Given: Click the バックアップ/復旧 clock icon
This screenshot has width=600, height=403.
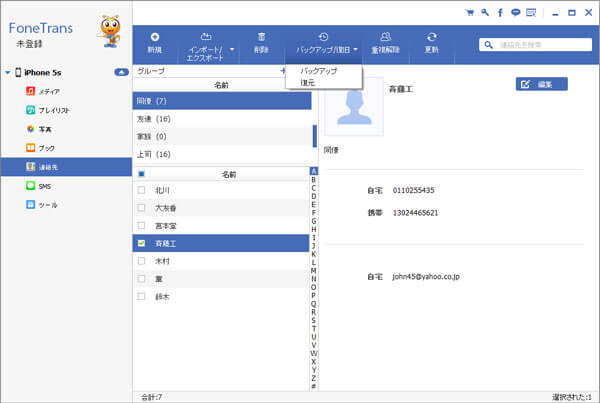Looking at the screenshot, I should tap(323, 37).
